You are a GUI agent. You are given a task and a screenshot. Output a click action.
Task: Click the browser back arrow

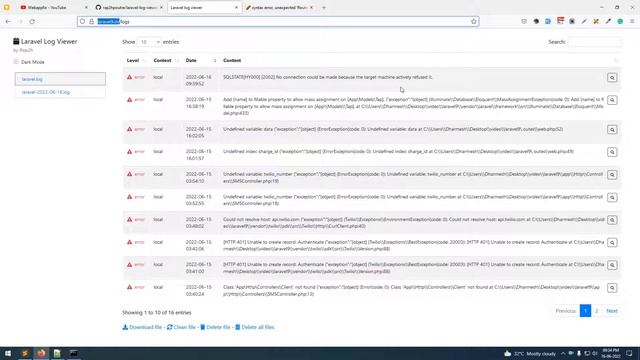tap(8, 21)
